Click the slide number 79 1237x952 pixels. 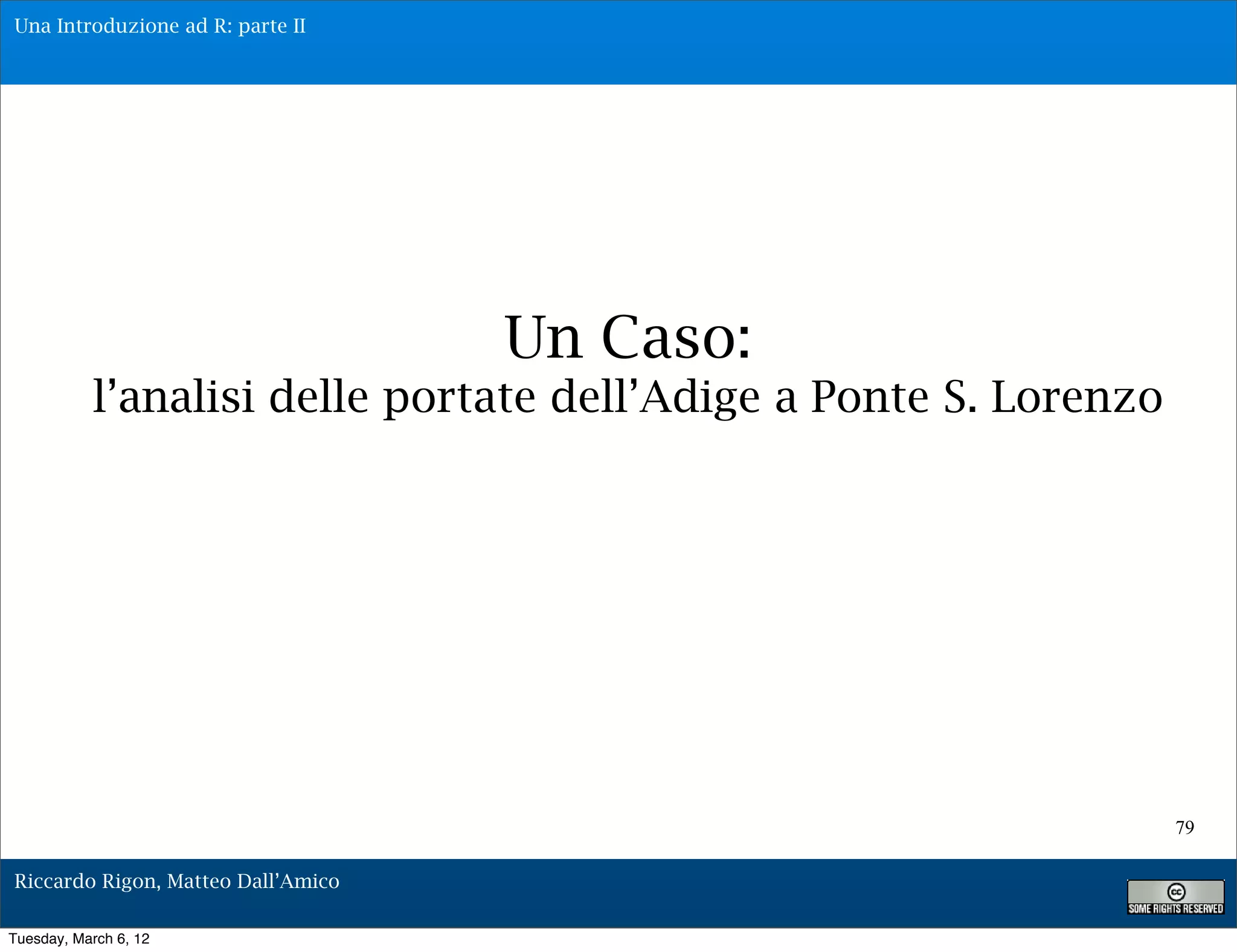[1184, 827]
